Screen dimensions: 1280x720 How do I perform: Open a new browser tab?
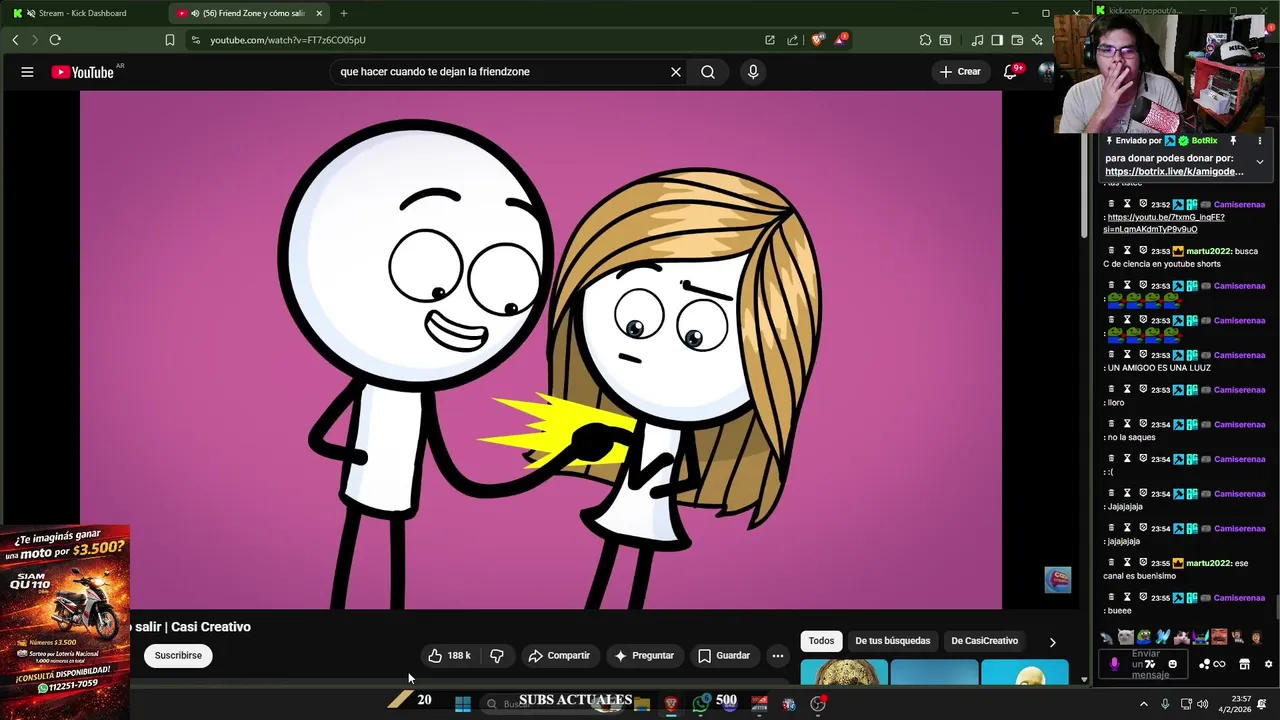click(x=344, y=13)
